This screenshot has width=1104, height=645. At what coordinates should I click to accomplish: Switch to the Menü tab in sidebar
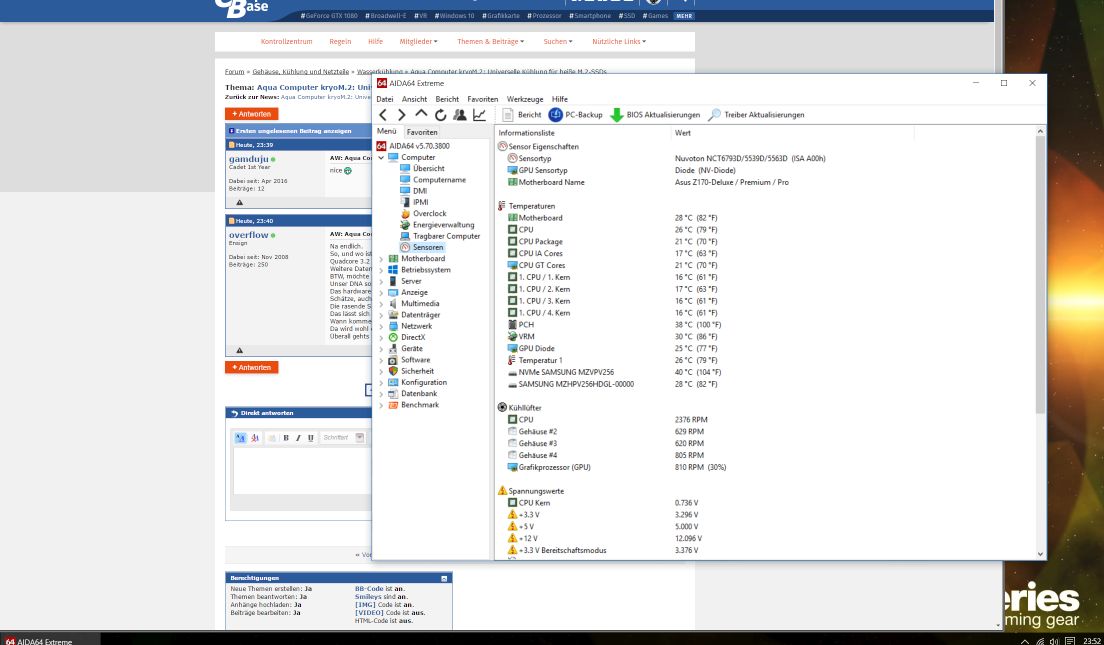(x=387, y=131)
